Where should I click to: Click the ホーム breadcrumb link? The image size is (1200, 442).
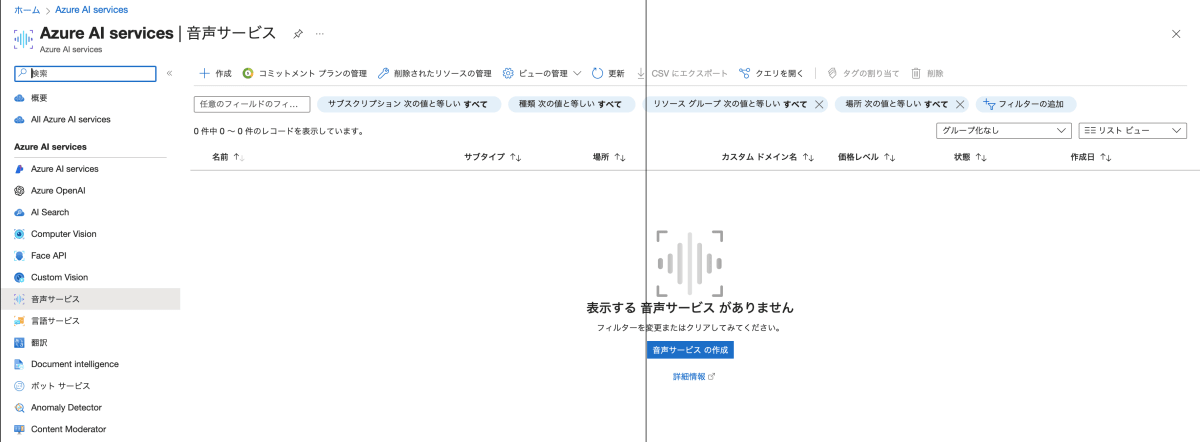[x=27, y=9]
